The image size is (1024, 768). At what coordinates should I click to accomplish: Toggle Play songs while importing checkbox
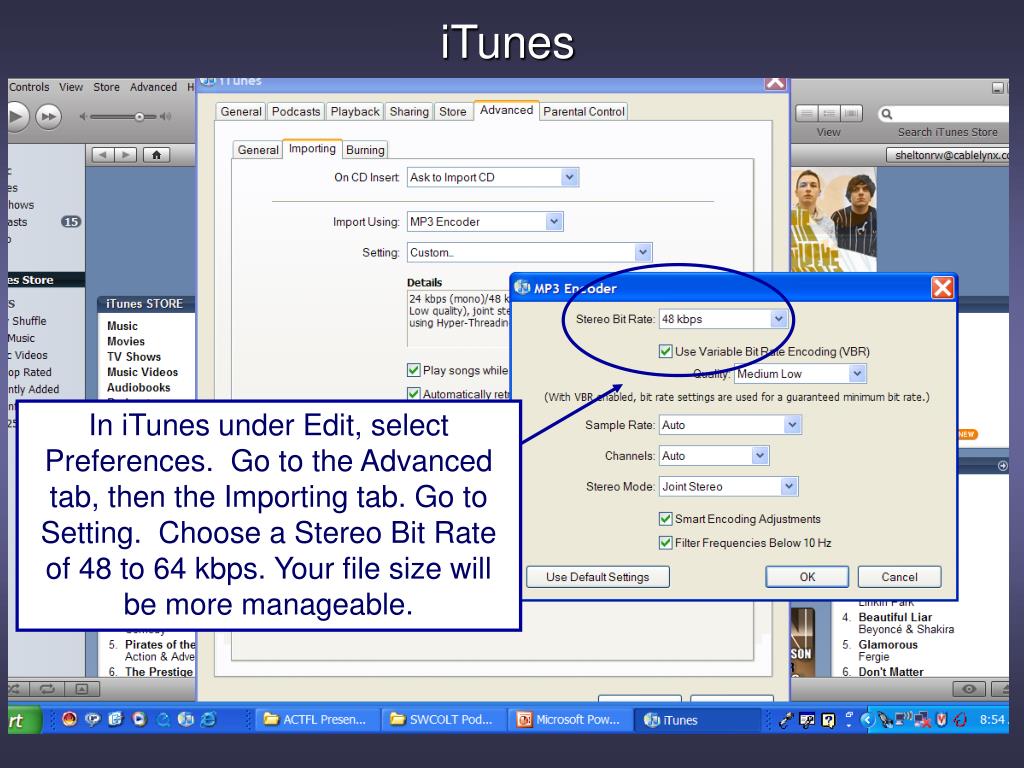(x=413, y=370)
